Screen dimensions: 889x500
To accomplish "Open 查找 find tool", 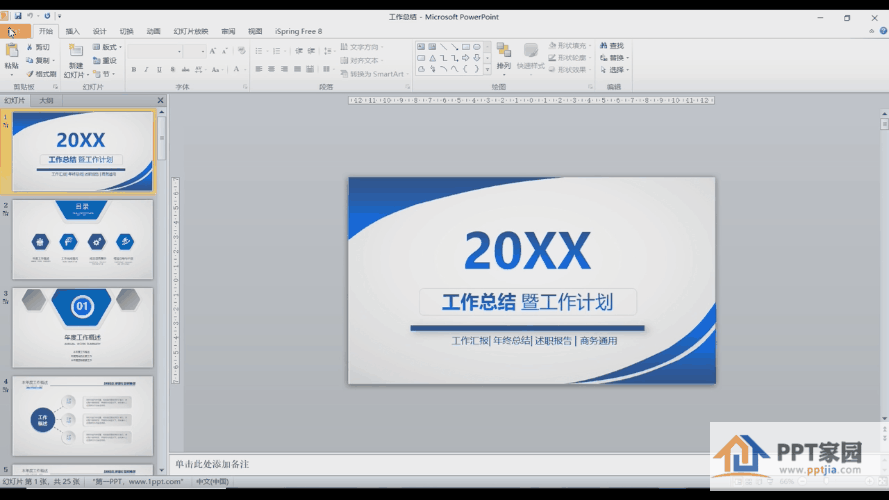I will [x=612, y=45].
